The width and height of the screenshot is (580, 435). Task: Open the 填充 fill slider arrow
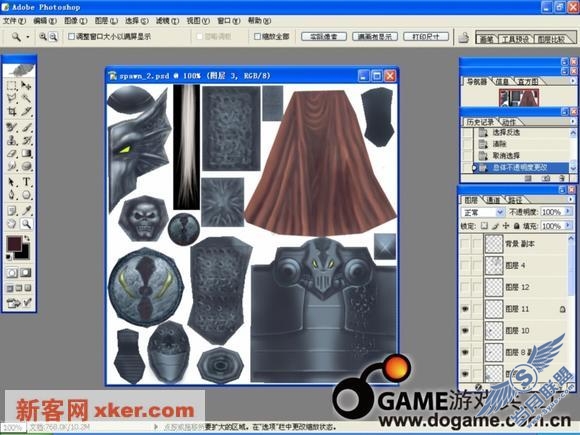(568, 225)
